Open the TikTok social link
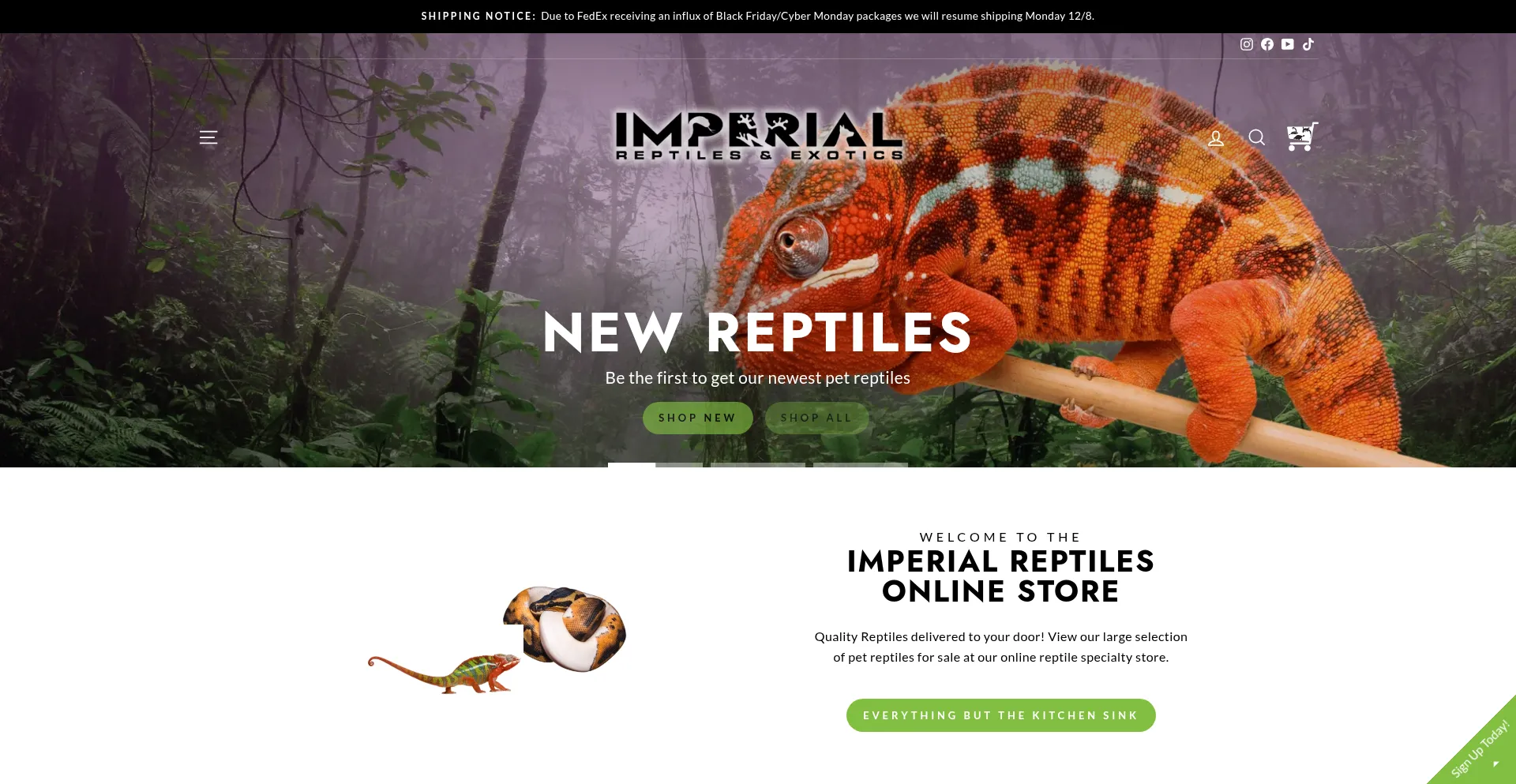Viewport: 1516px width, 784px height. click(1308, 44)
